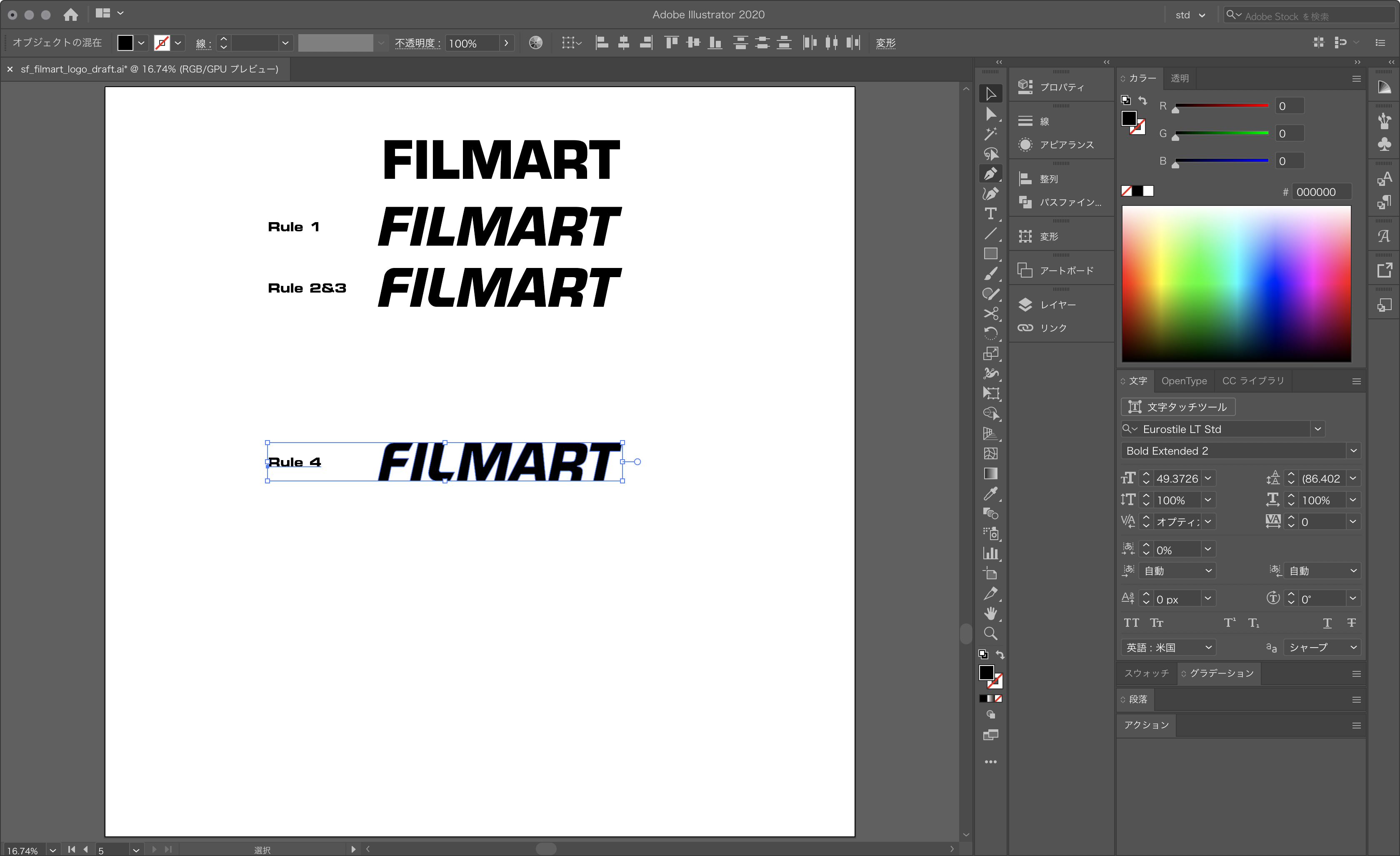The image size is (1400, 856).
Task: Reset to default fill and stroke in toolbar
Action: click(x=983, y=655)
